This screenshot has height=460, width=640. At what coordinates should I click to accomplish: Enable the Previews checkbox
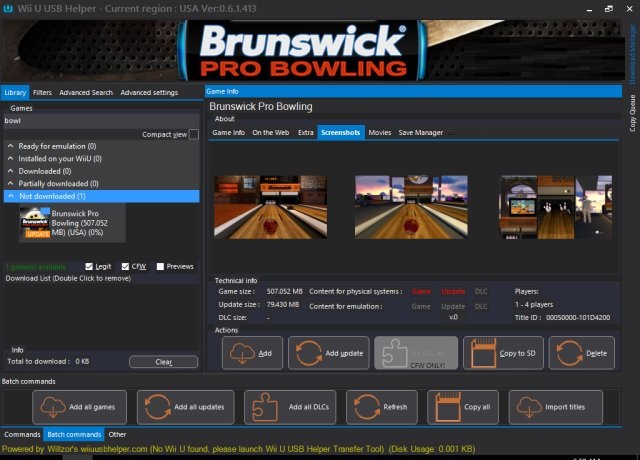(x=160, y=267)
